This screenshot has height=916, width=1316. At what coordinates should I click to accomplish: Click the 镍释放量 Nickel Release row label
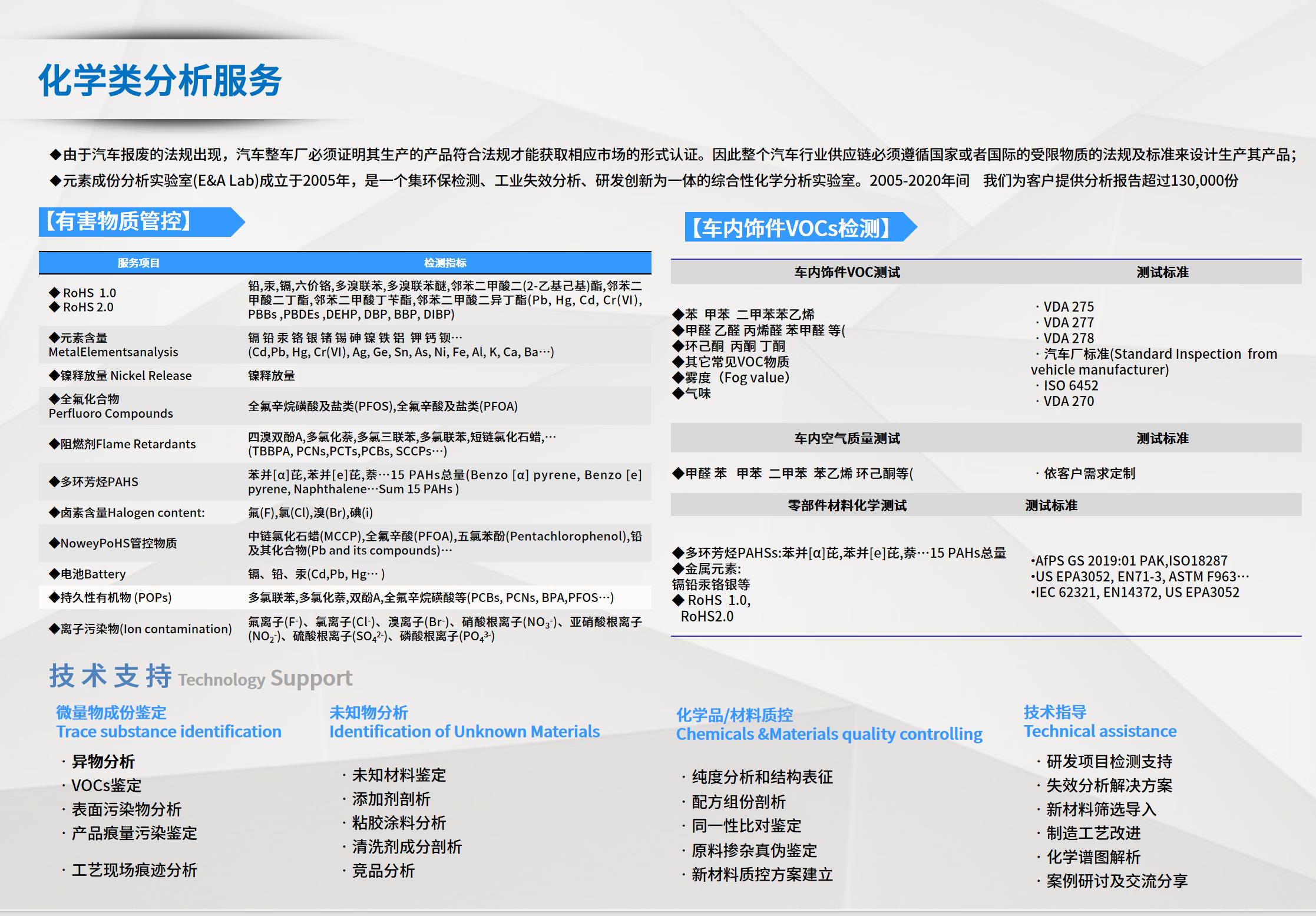coord(120,375)
